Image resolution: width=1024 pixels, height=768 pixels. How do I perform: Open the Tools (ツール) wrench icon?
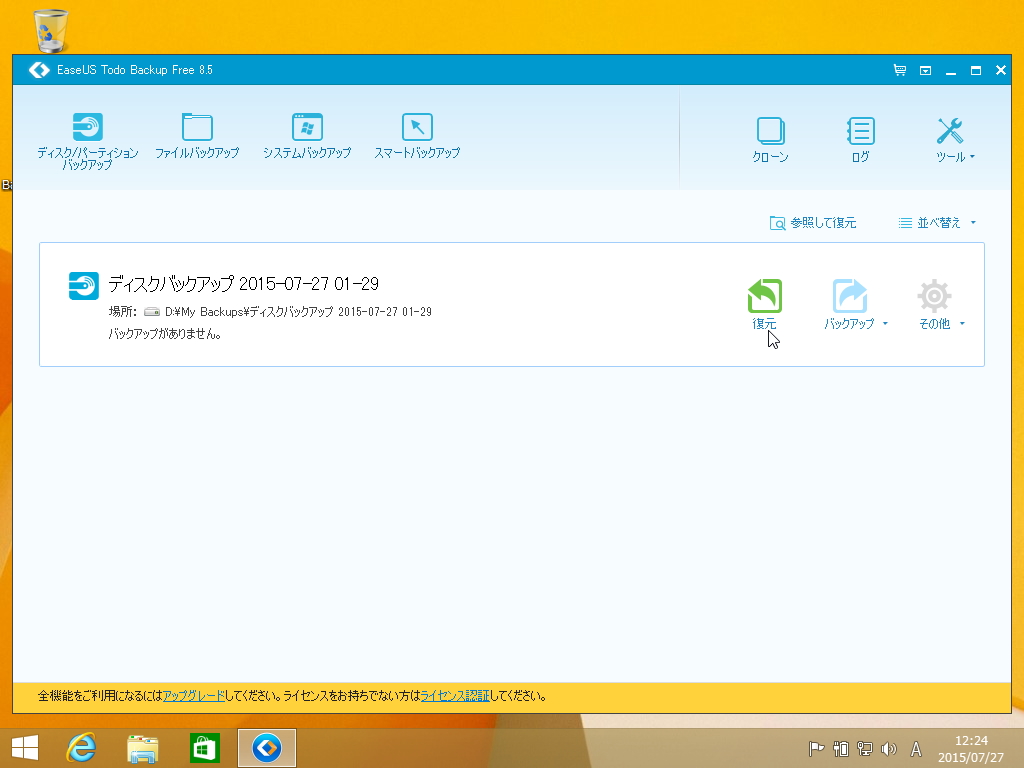(x=950, y=131)
